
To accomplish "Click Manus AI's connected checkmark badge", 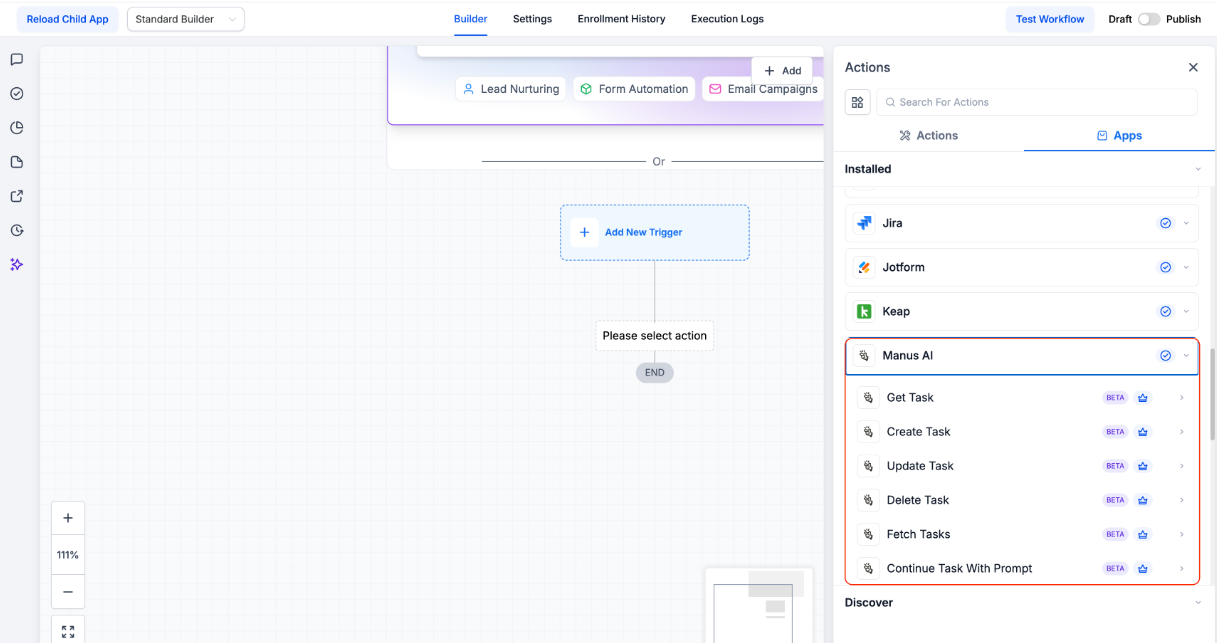I will (1165, 356).
